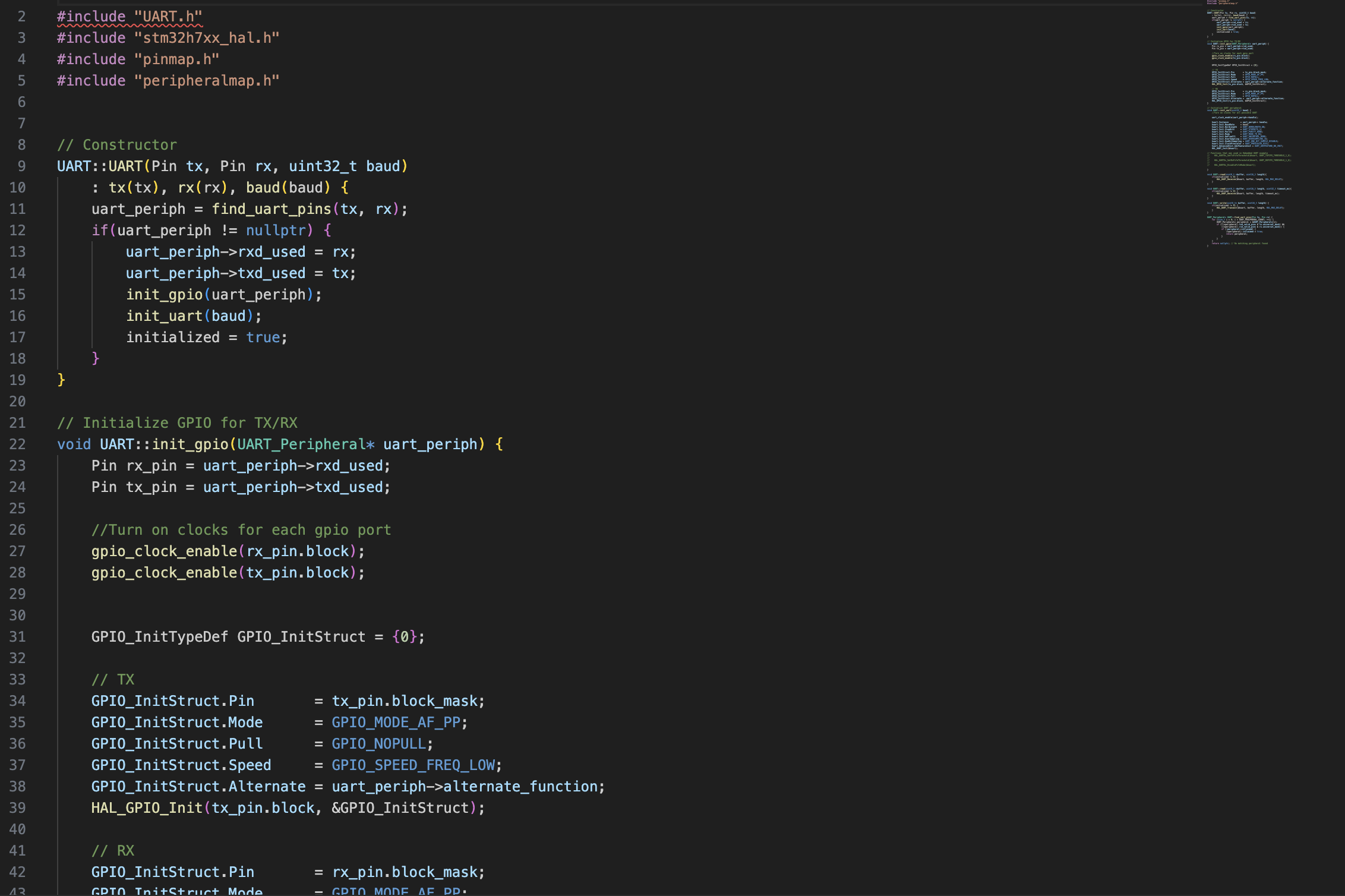Click the "stm32h7xx_hal.h" include string
The width and height of the screenshot is (1345, 896).
point(207,38)
